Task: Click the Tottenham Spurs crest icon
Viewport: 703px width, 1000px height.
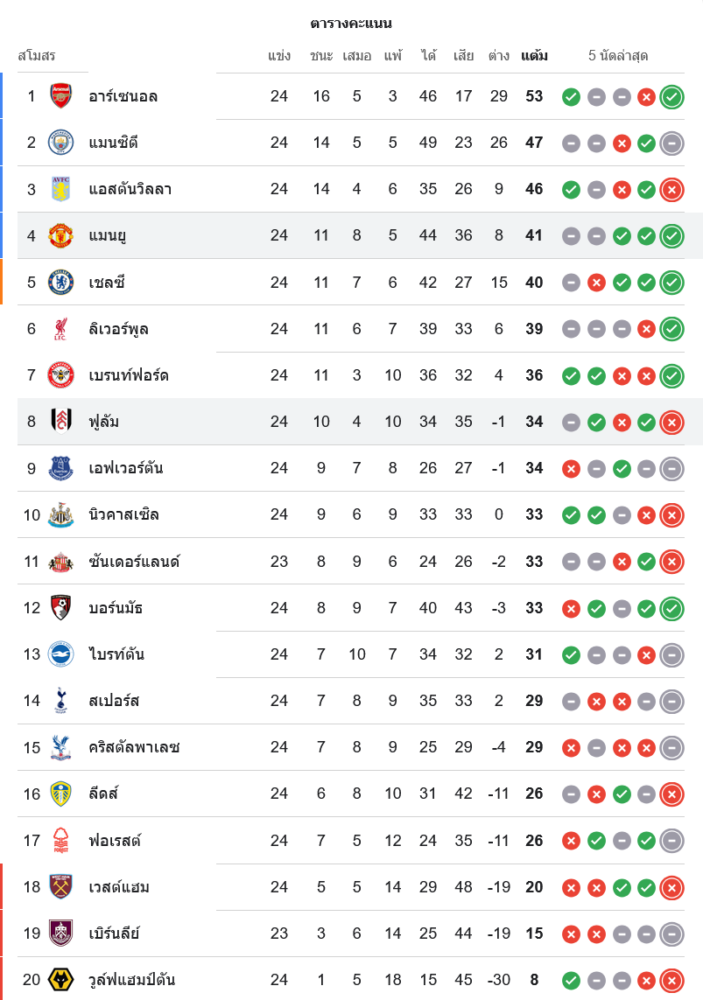Action: pos(61,700)
